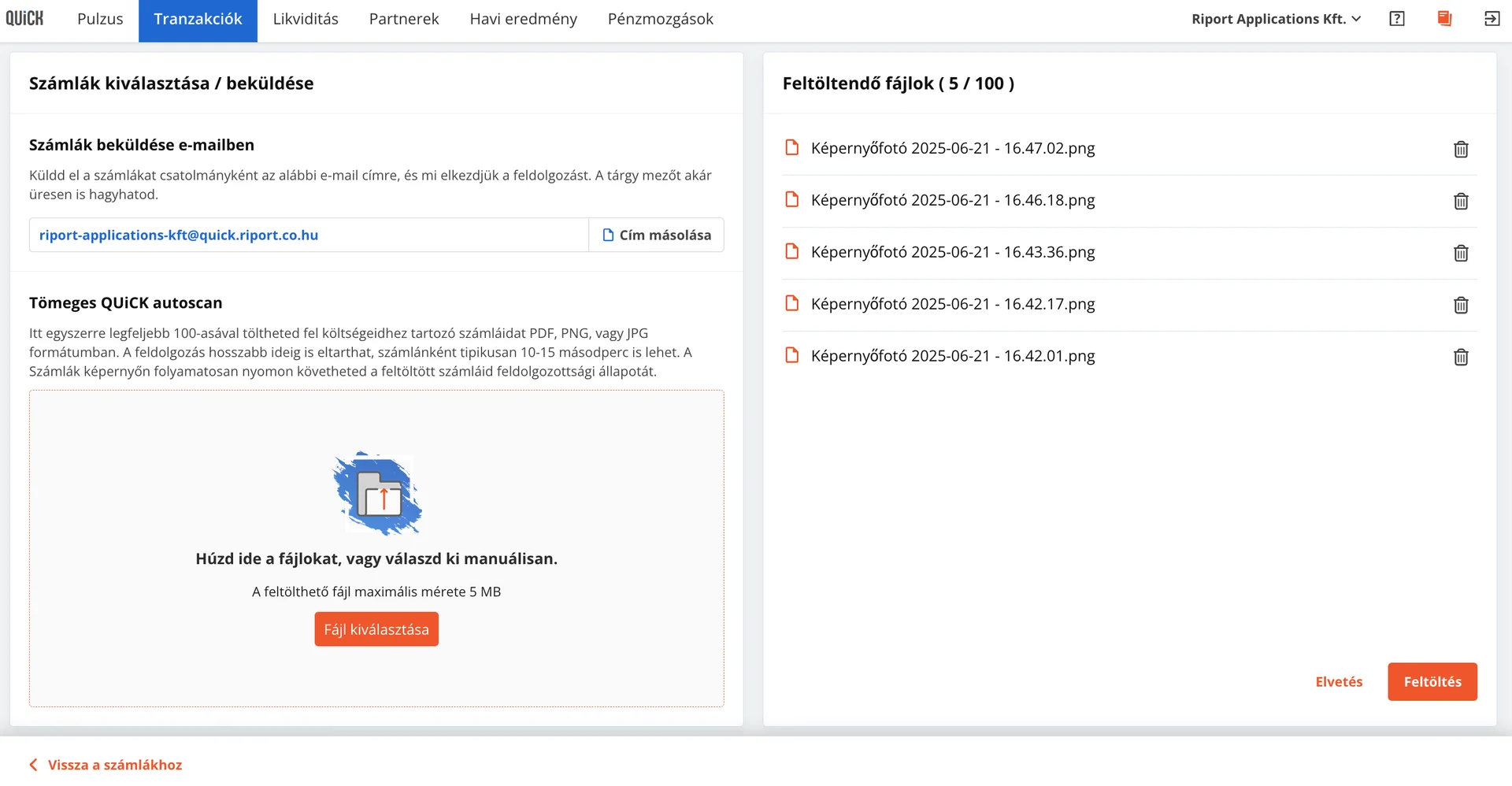Click the Tömeges QUiCK autoscan heading
The image size is (1512, 786).
126,303
